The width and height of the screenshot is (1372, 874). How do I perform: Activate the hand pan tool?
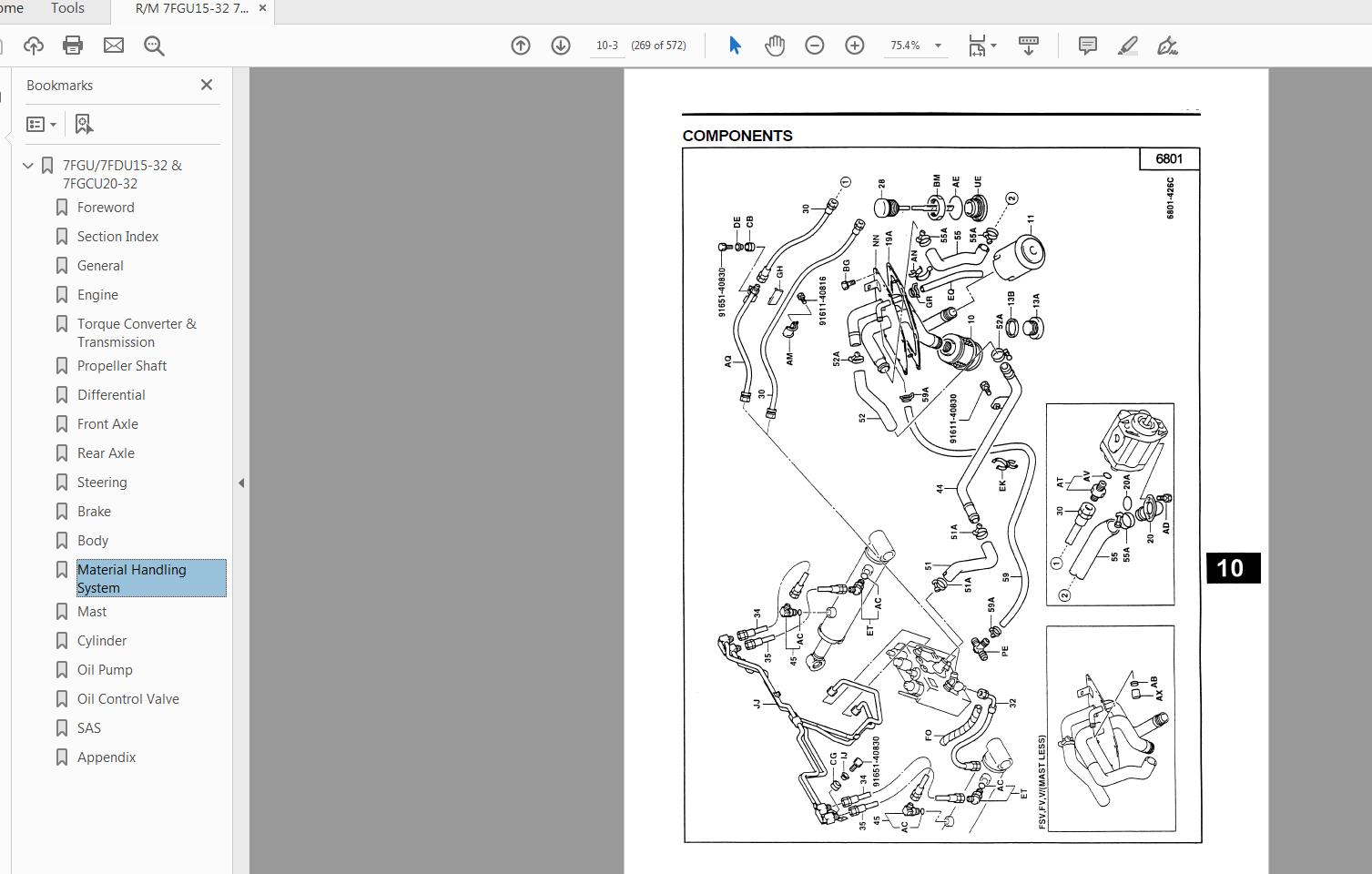pyautogui.click(x=775, y=46)
